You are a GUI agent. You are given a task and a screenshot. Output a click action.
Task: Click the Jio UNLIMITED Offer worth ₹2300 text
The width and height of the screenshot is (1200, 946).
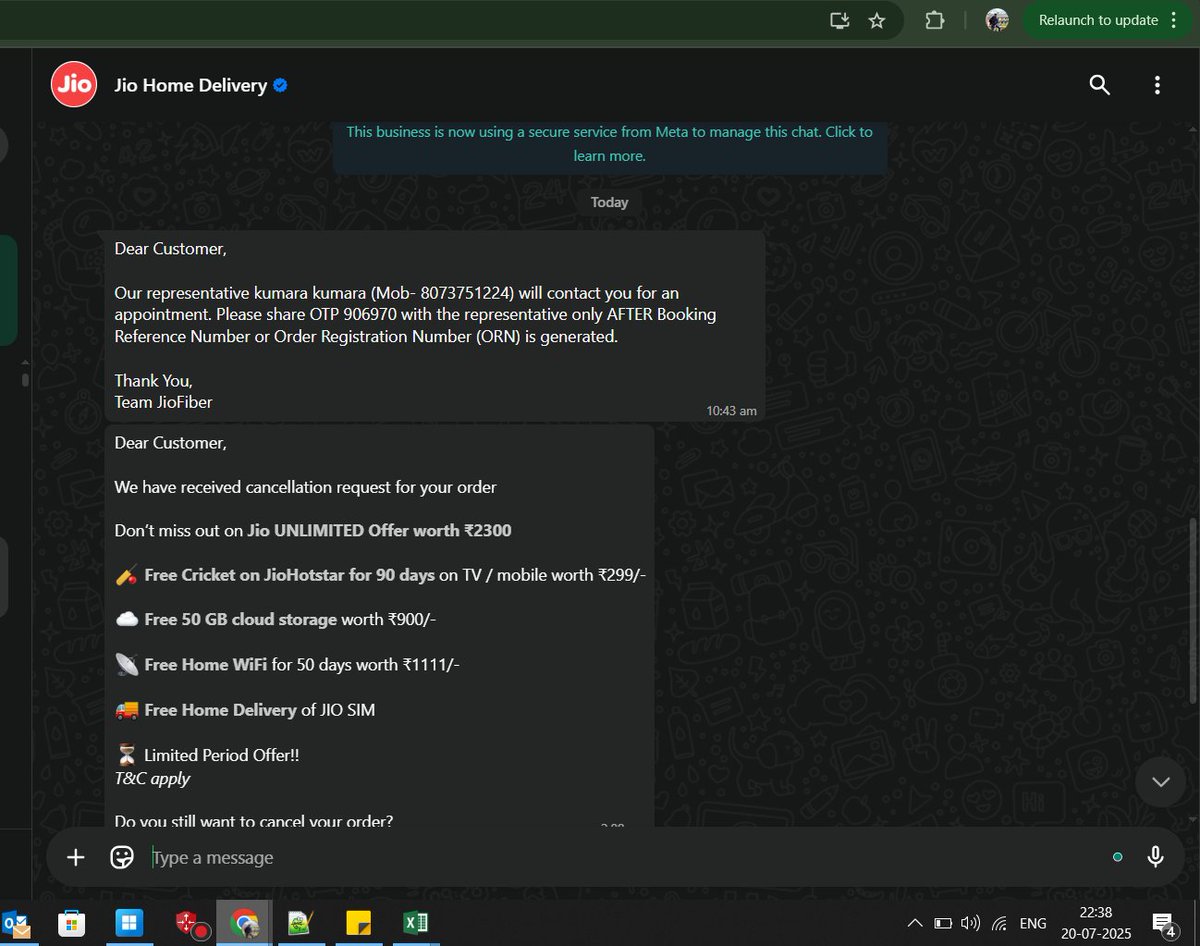click(x=379, y=530)
